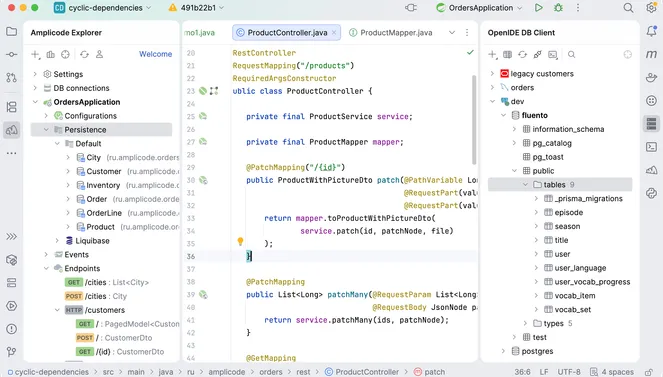
Task: Debug OrdersApplication with the bug icon
Action: 559,8
